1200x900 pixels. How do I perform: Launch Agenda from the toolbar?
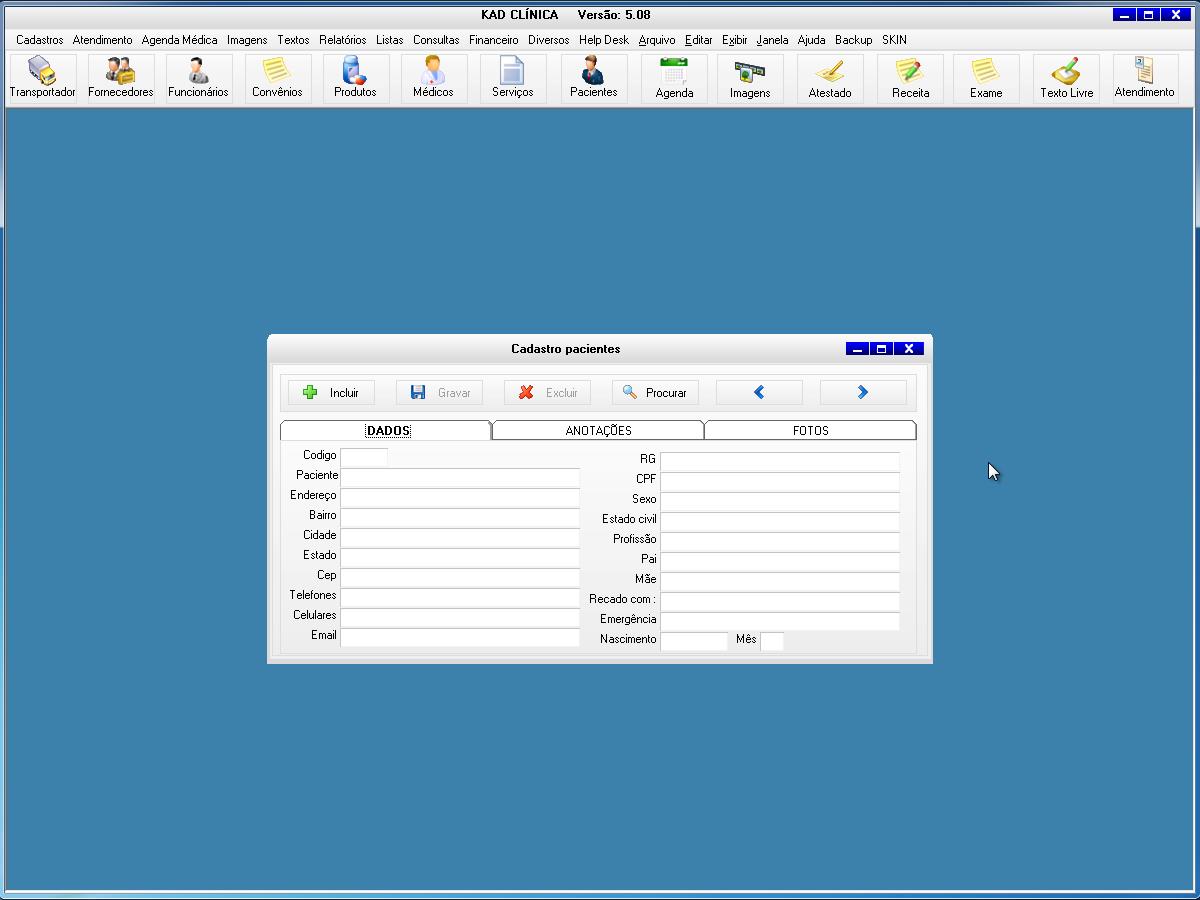(x=674, y=78)
